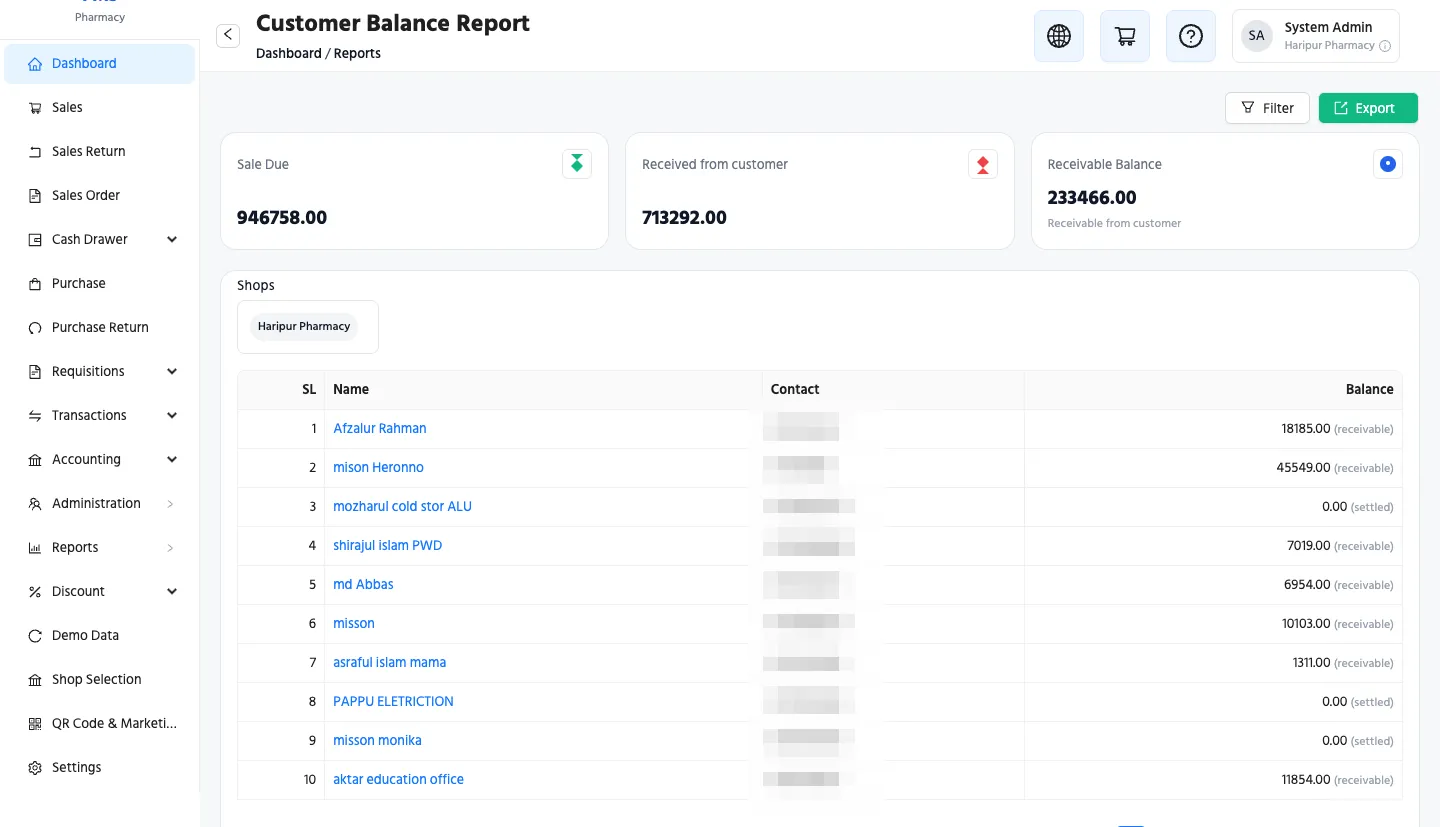Open customer aktar education office link
Image resolution: width=1440 pixels, height=827 pixels.
pos(398,780)
